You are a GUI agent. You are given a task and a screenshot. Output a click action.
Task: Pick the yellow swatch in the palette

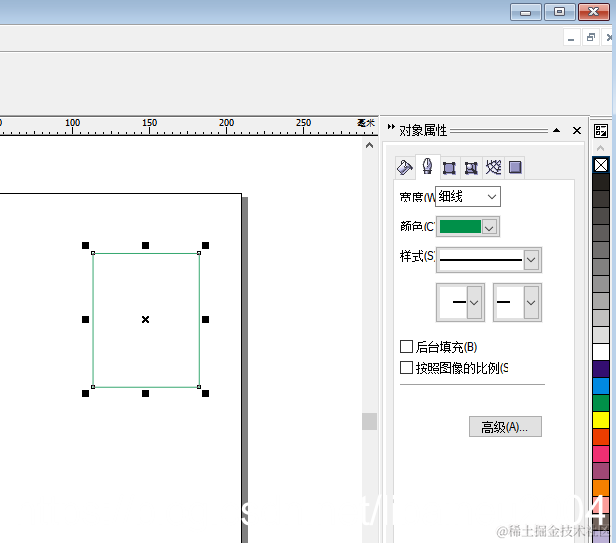[x=601, y=420]
